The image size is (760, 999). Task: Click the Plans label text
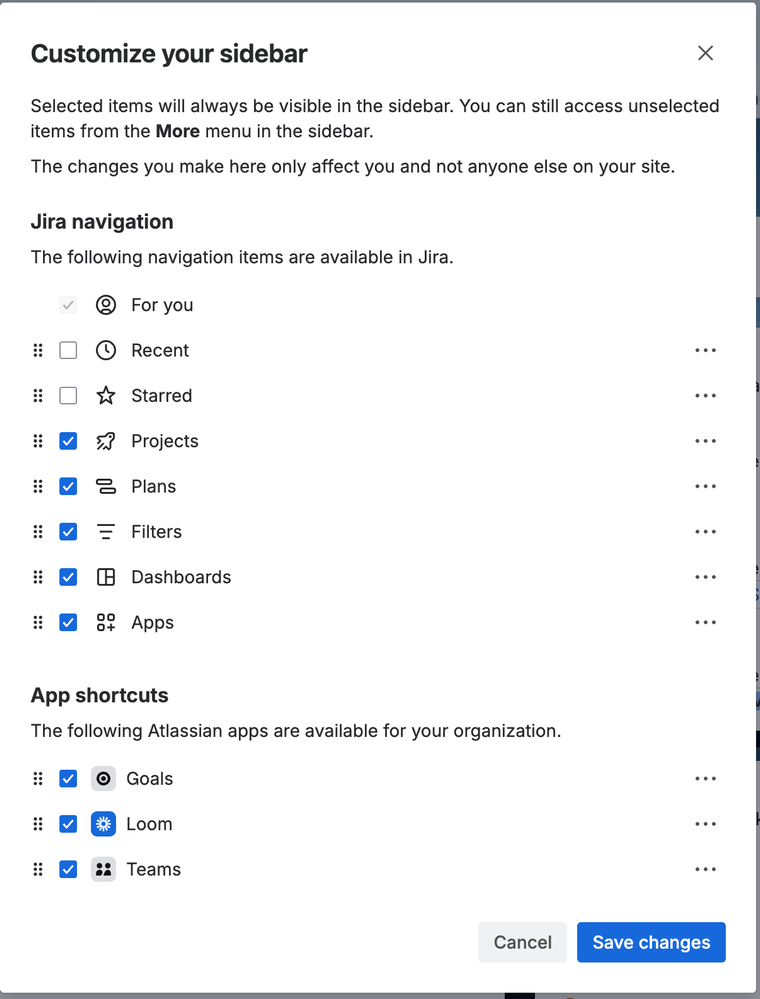154,486
